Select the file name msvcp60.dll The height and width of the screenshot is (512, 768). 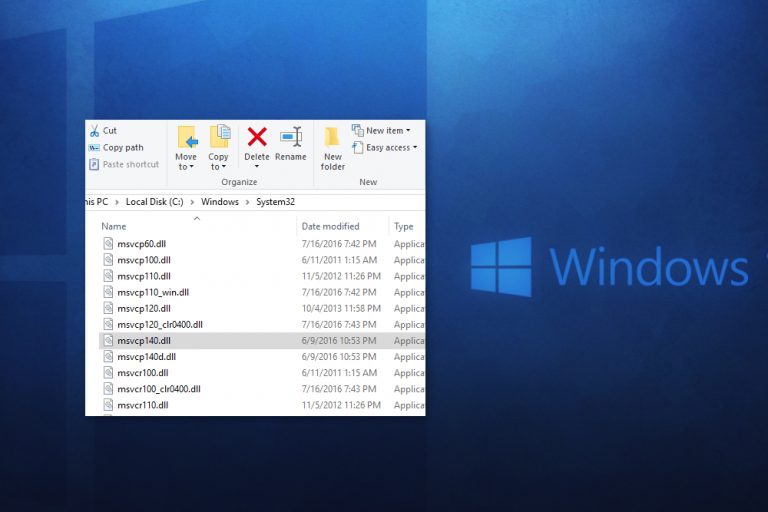[142, 244]
